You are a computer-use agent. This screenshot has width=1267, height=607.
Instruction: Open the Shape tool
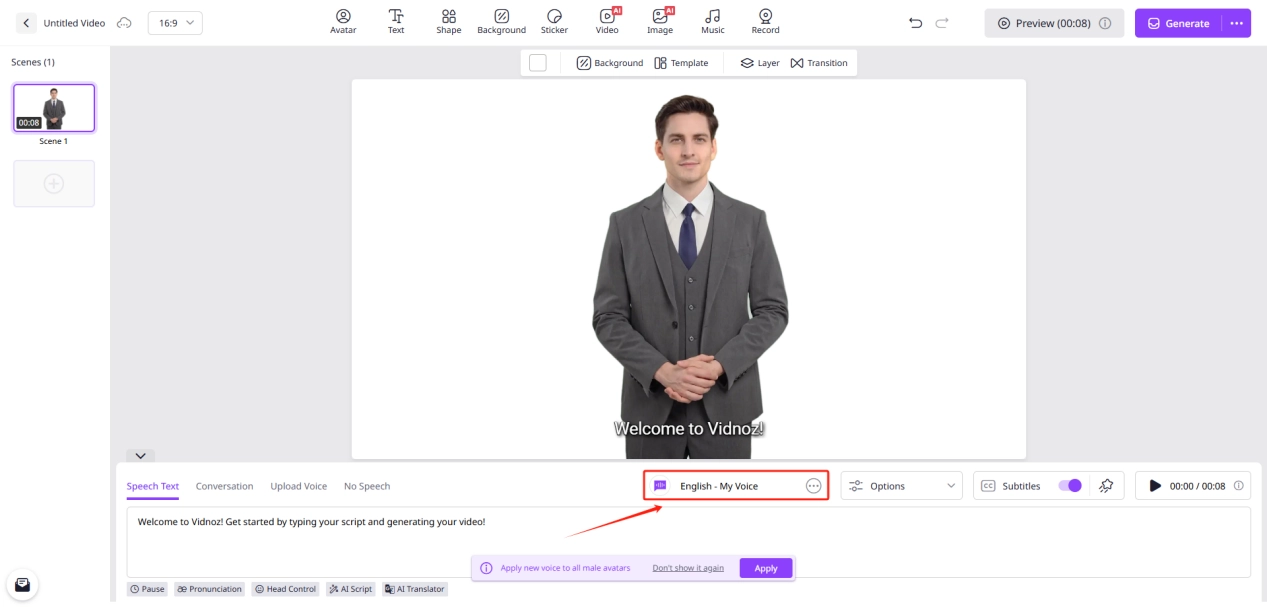tap(449, 21)
